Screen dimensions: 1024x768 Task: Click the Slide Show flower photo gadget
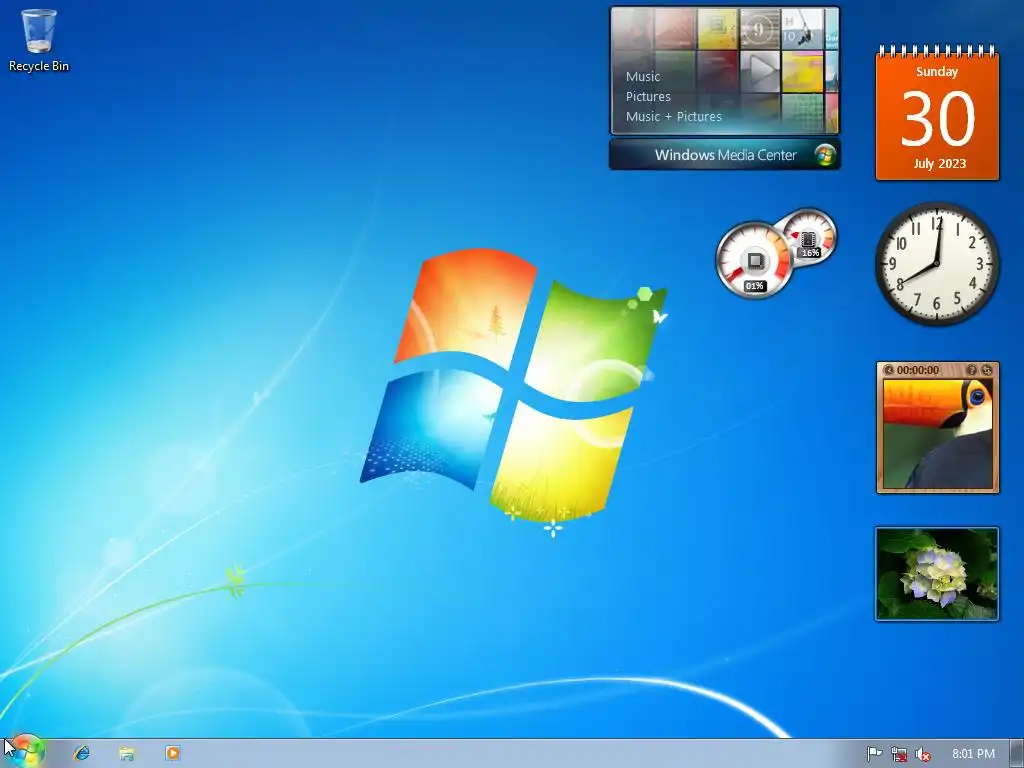937,574
